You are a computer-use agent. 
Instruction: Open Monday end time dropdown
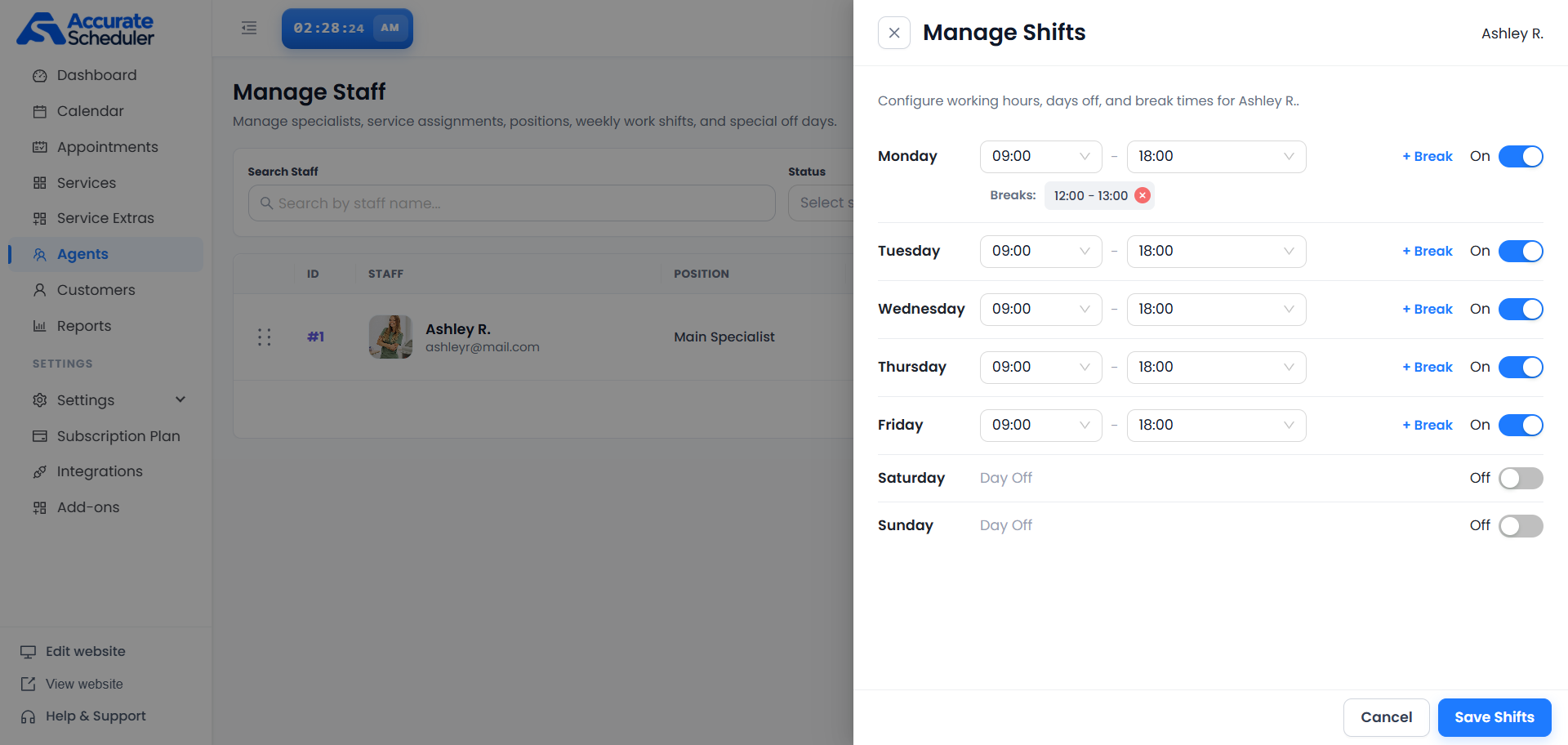point(1216,156)
